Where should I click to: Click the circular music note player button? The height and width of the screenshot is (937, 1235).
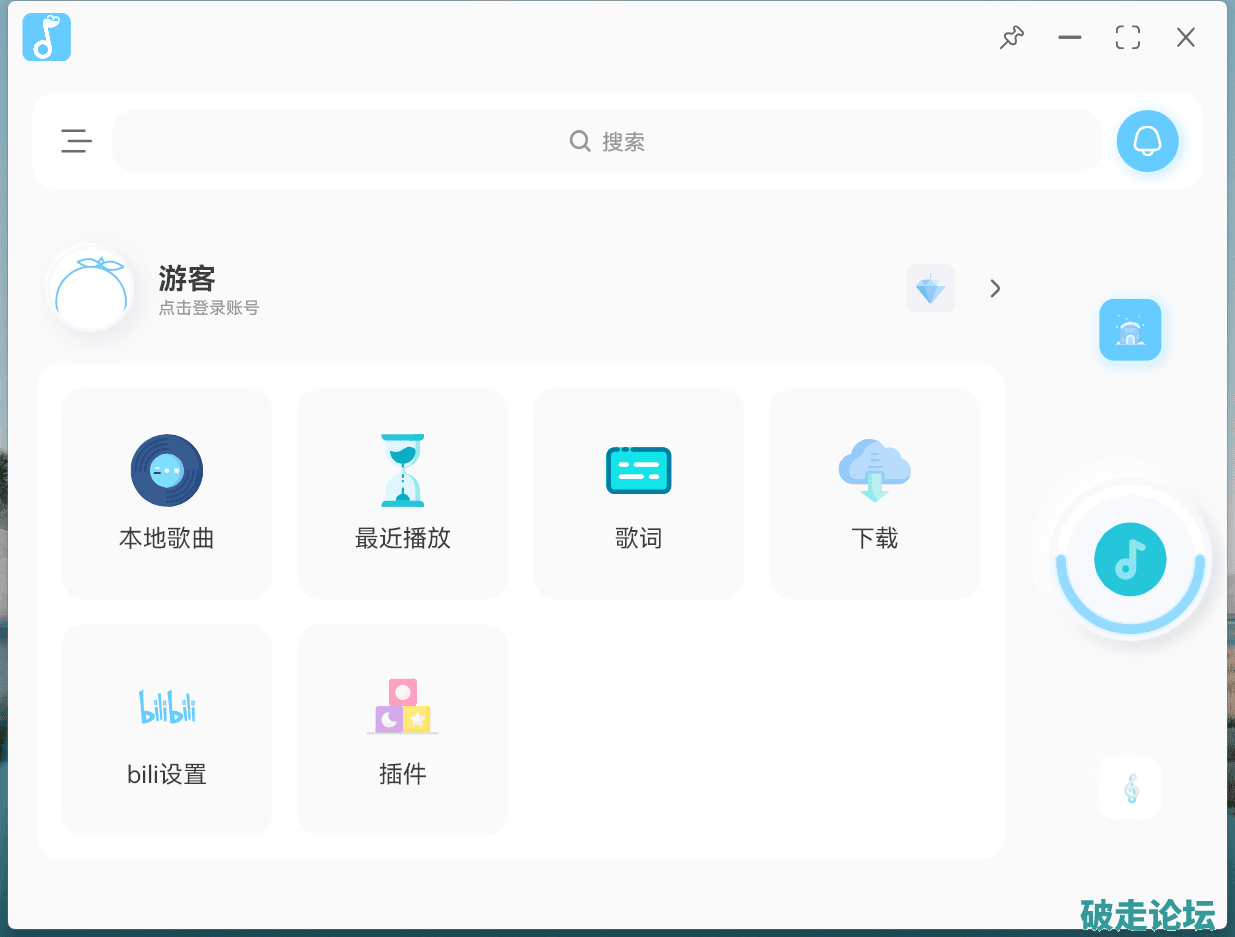pyautogui.click(x=1130, y=559)
